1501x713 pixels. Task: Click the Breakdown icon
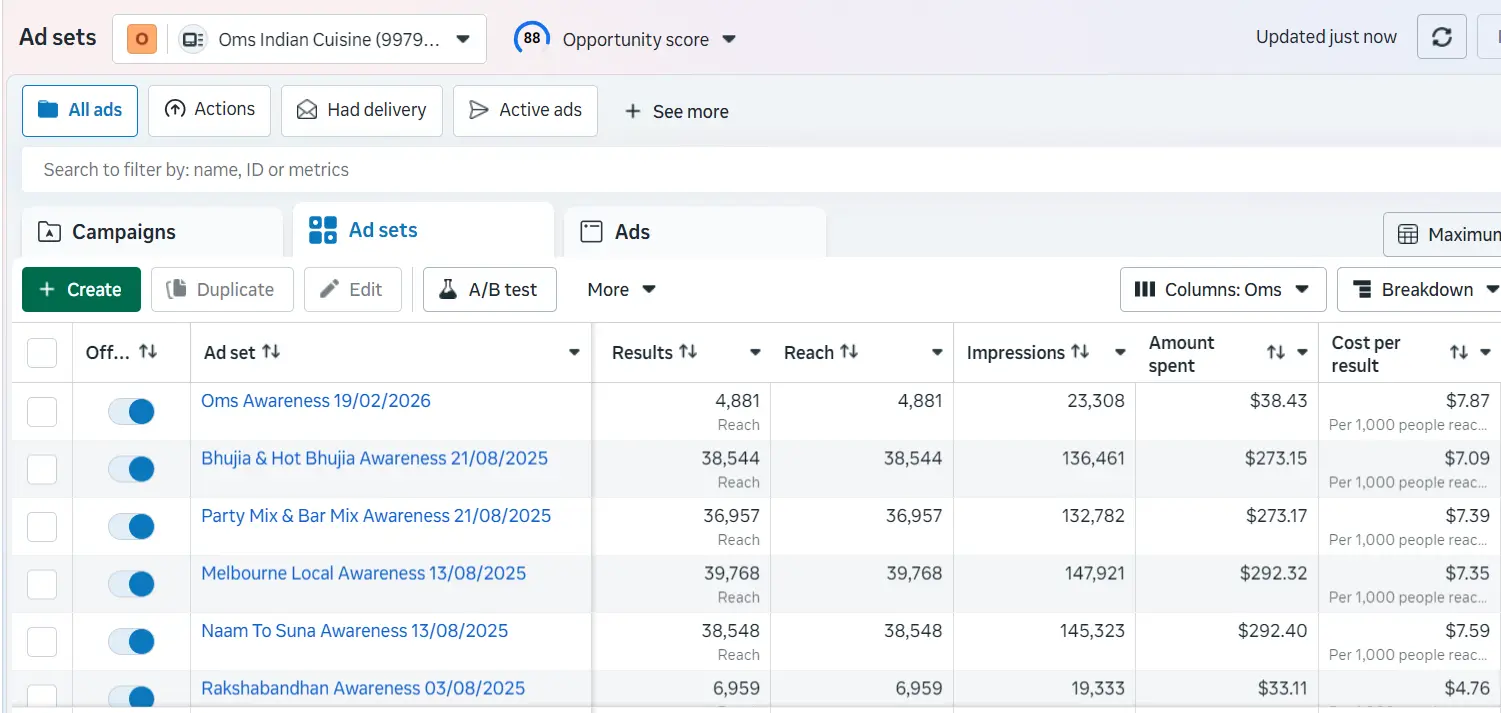(x=1364, y=289)
